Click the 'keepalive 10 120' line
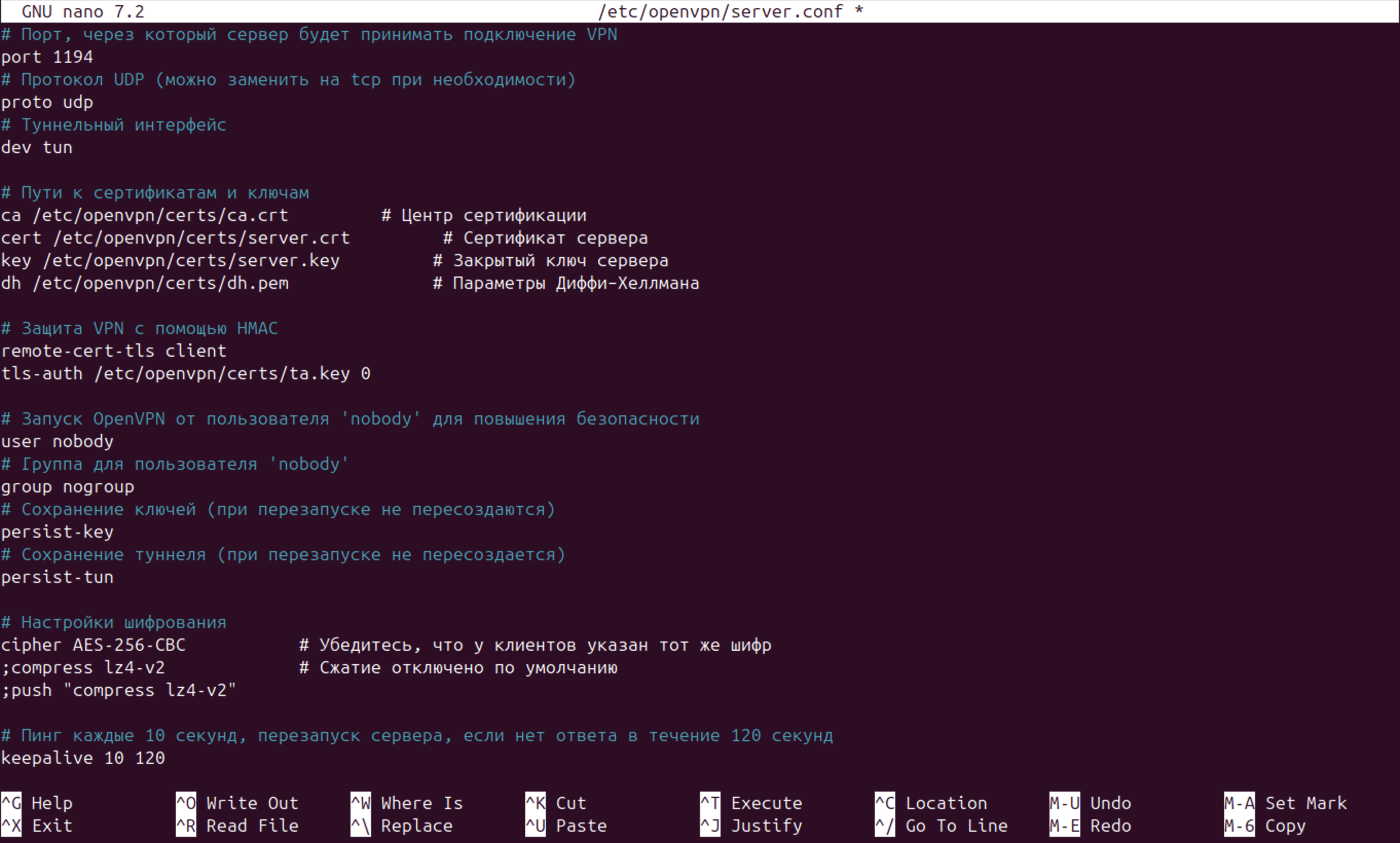This screenshot has width=1400, height=843. (x=83, y=758)
